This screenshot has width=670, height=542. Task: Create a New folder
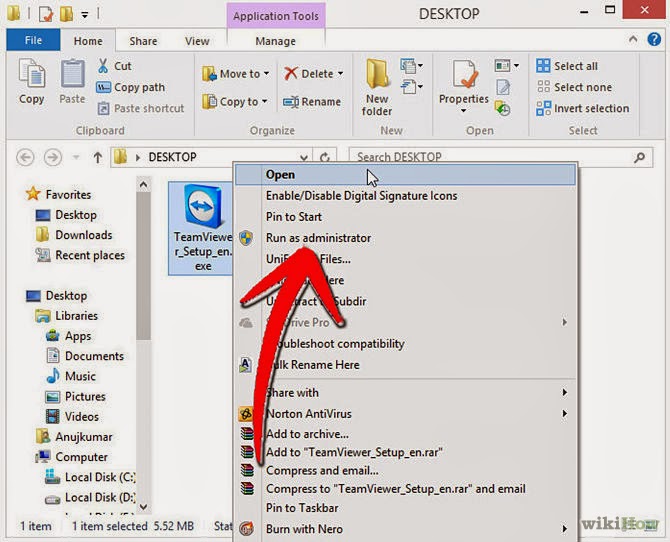coord(376,88)
